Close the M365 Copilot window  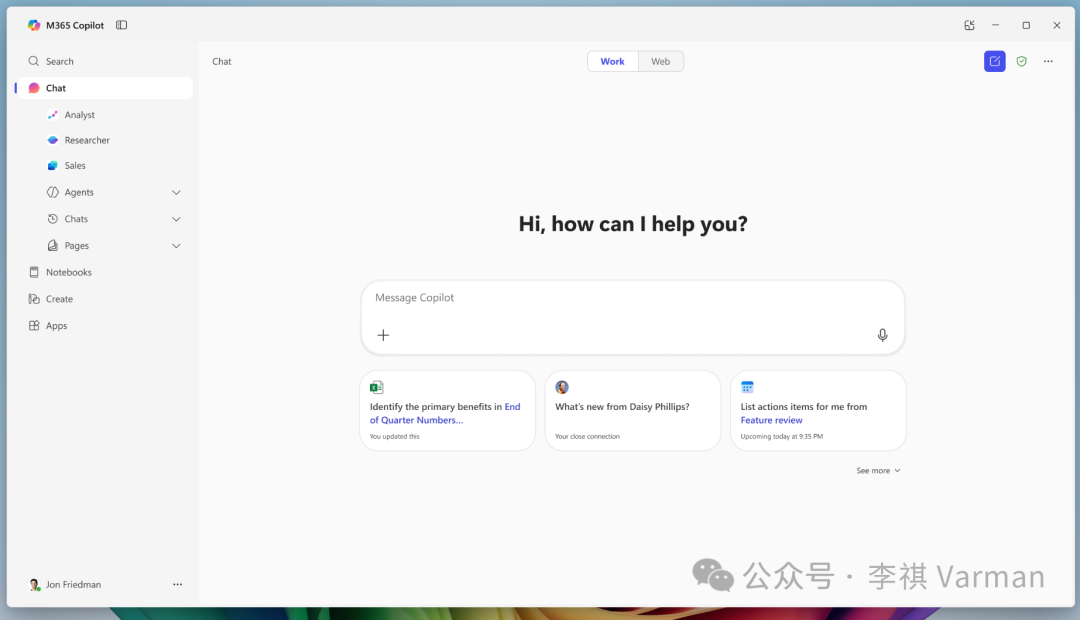point(1057,25)
